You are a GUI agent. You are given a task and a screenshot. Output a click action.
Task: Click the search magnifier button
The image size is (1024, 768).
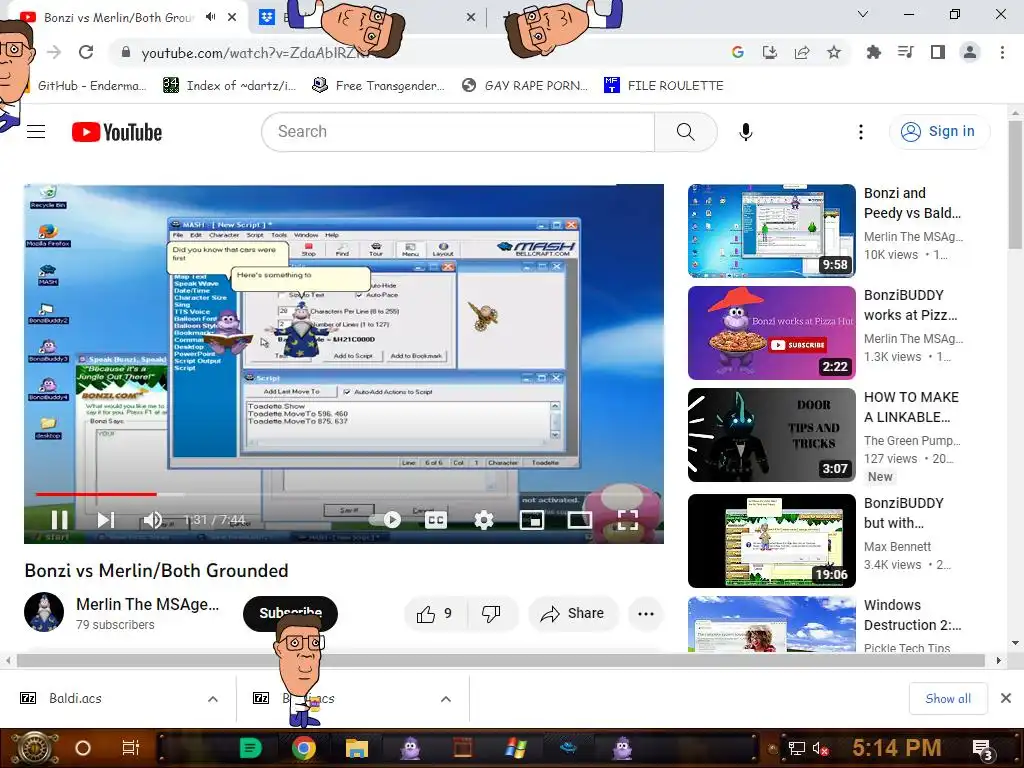point(686,132)
